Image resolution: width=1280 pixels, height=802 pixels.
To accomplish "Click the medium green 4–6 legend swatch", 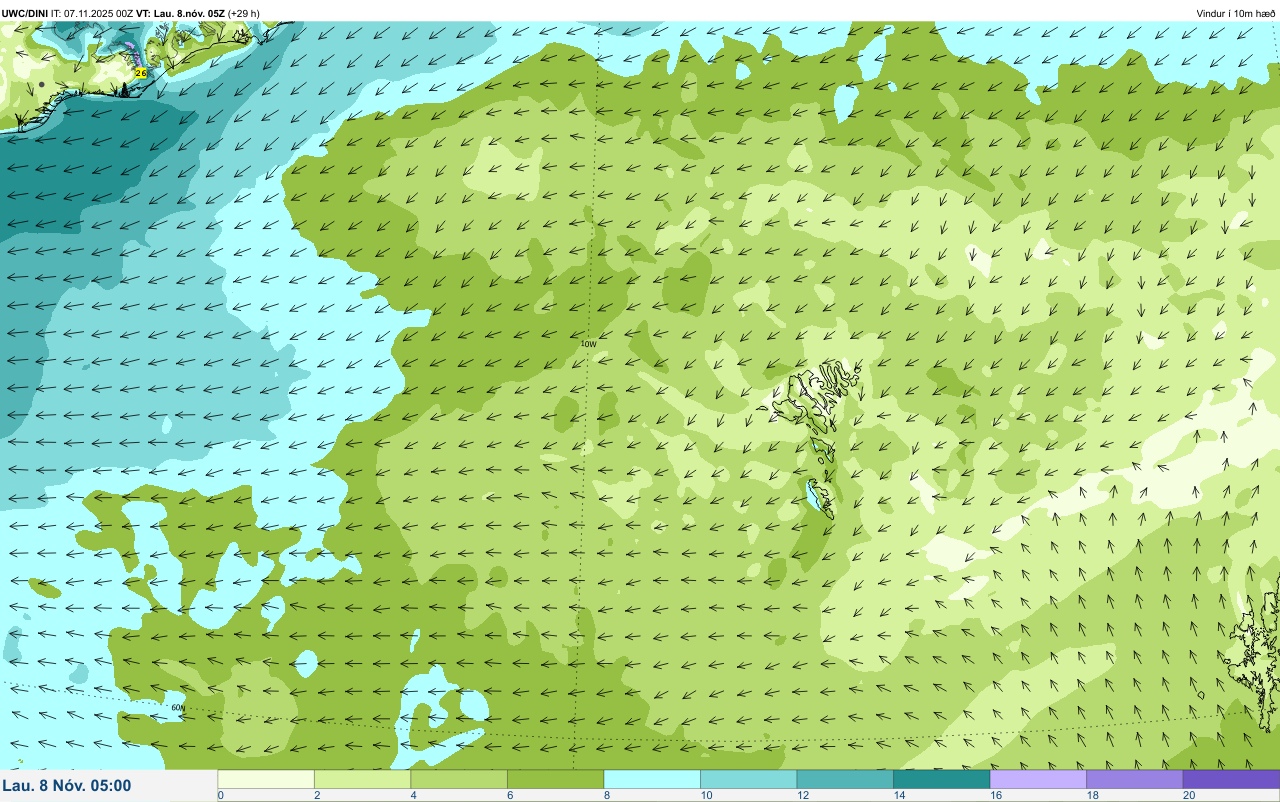I will pyautogui.click(x=459, y=779).
